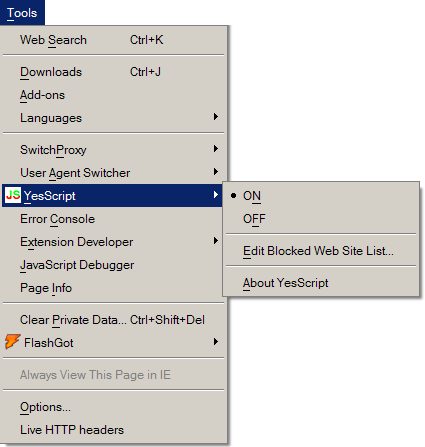This screenshot has height=447, width=425.
Task: Open the Downloads menu entry
Action: point(113,72)
